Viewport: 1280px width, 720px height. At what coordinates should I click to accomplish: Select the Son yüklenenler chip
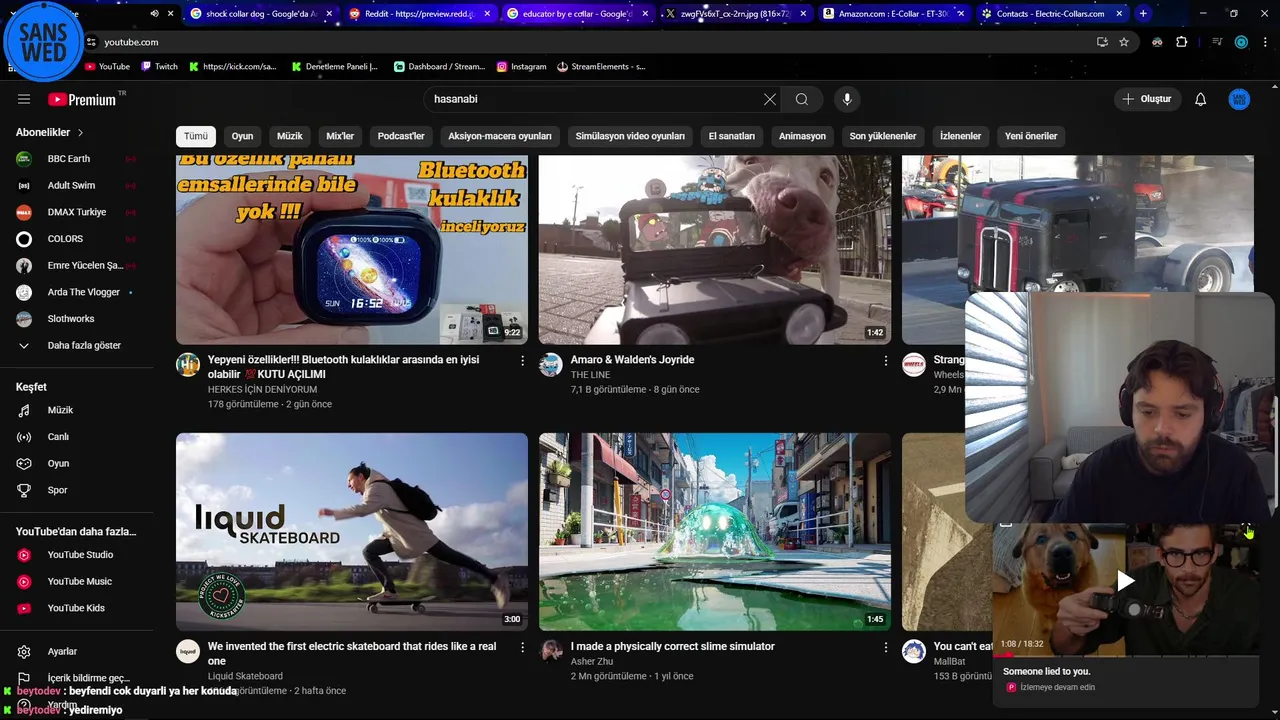click(x=883, y=136)
